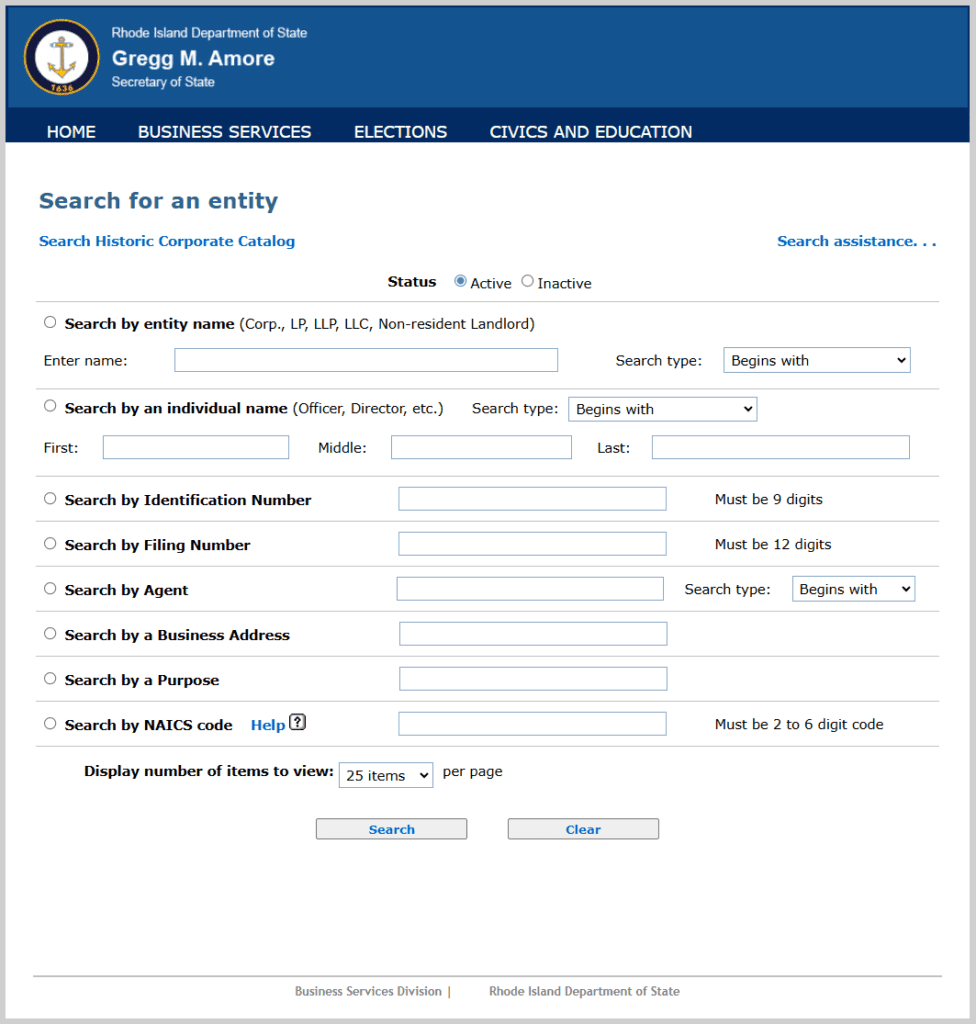Open the Business Services menu
This screenshot has height=1024, width=976.
pos(224,132)
